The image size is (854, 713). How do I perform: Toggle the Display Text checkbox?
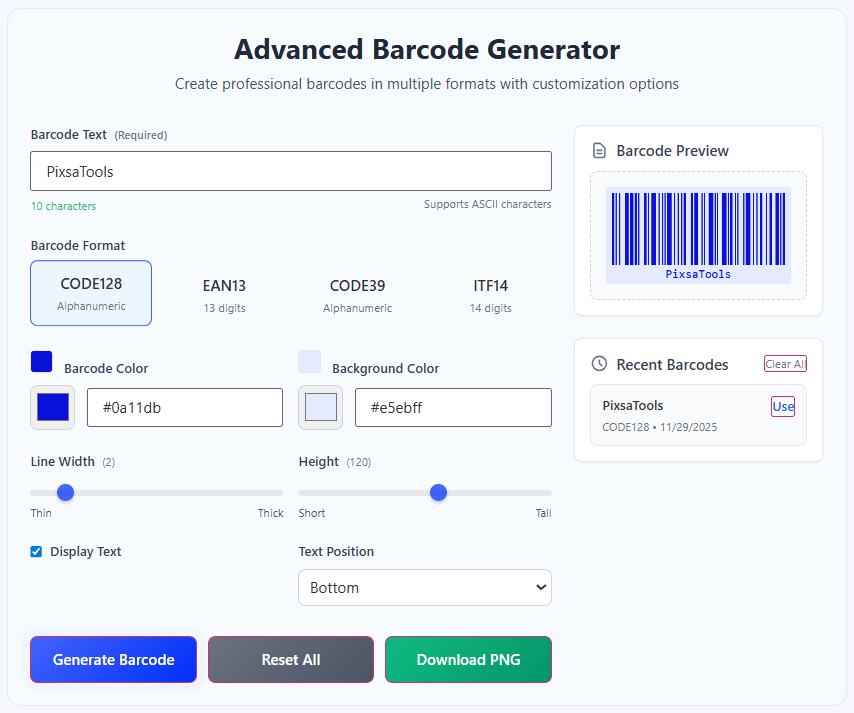(36, 552)
